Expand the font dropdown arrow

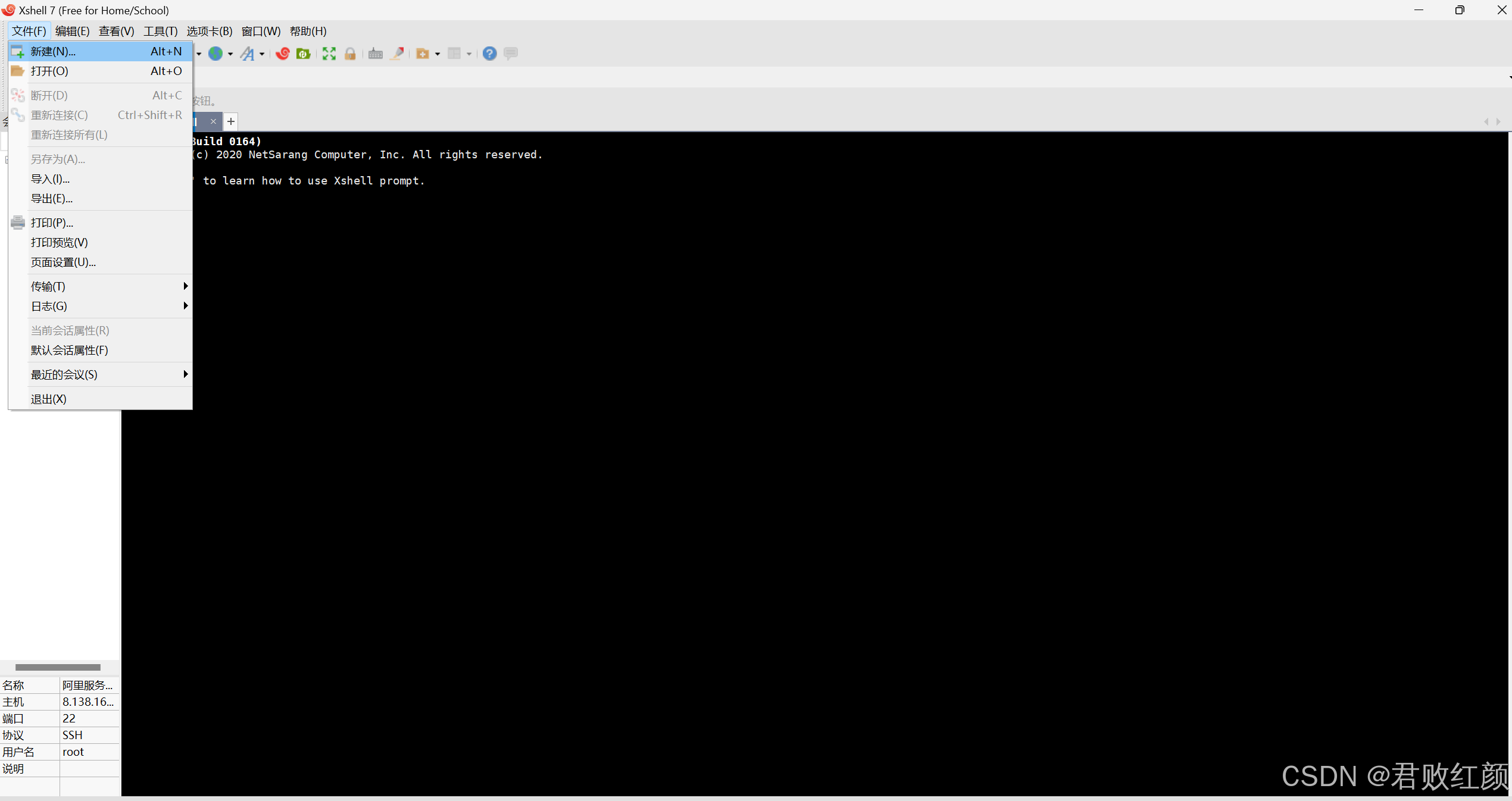(x=262, y=54)
